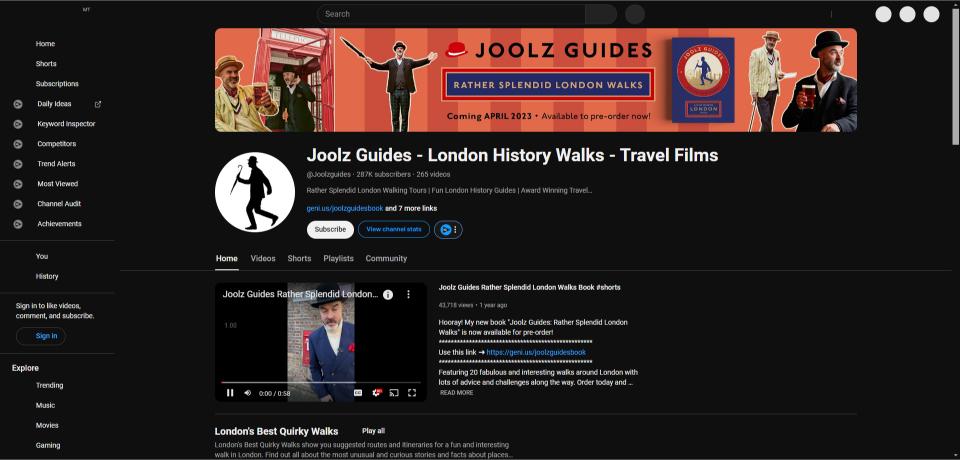Click the extension icon beside Competitors
The width and height of the screenshot is (960, 460).
pos(18,144)
